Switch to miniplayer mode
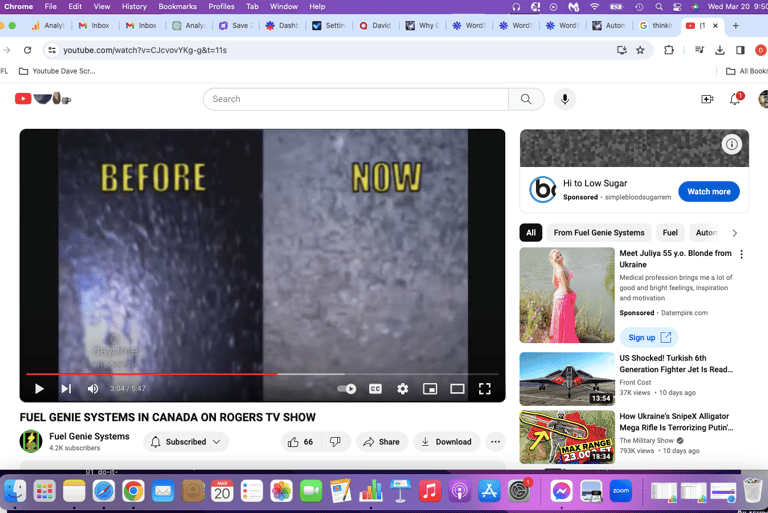The height and width of the screenshot is (513, 768). tap(430, 389)
